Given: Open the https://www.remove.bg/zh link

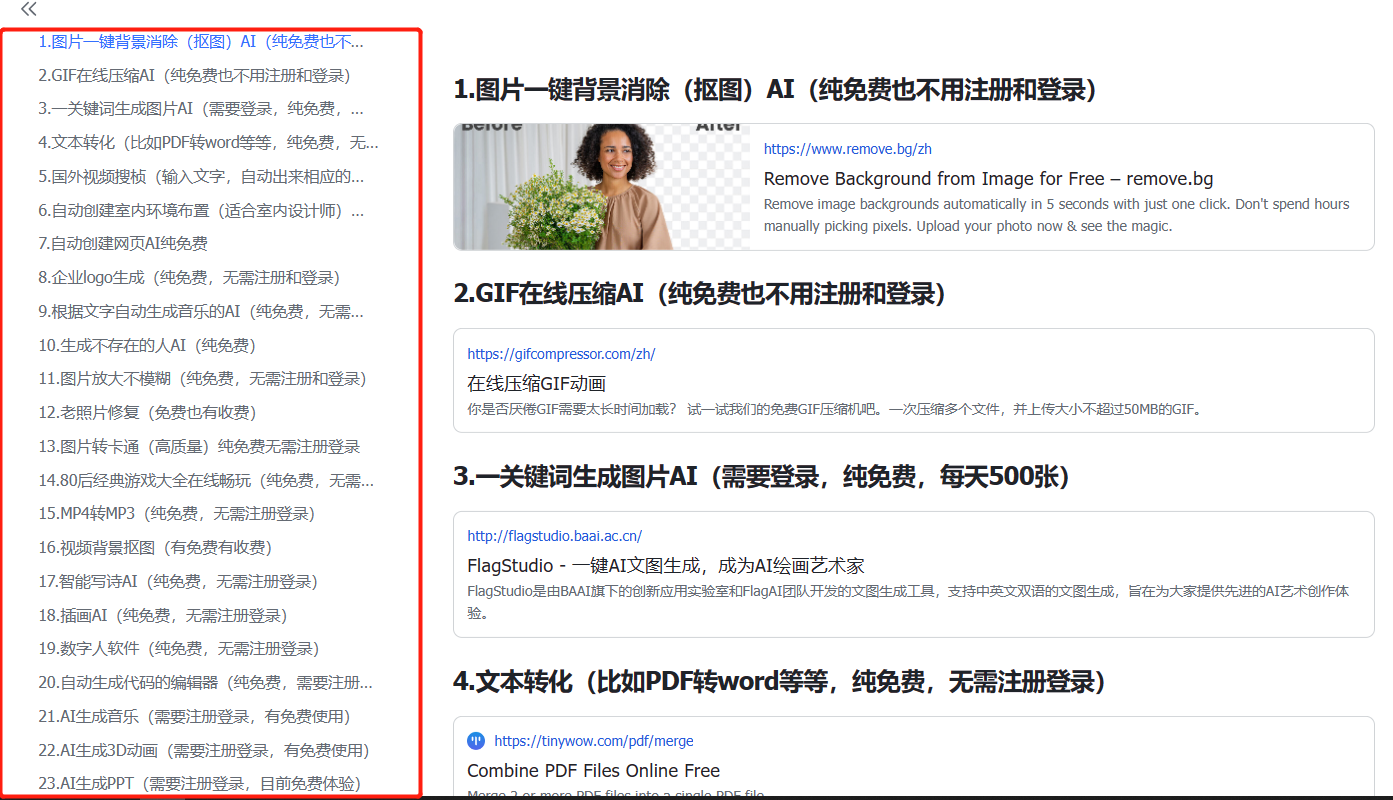Looking at the screenshot, I should click(x=847, y=149).
